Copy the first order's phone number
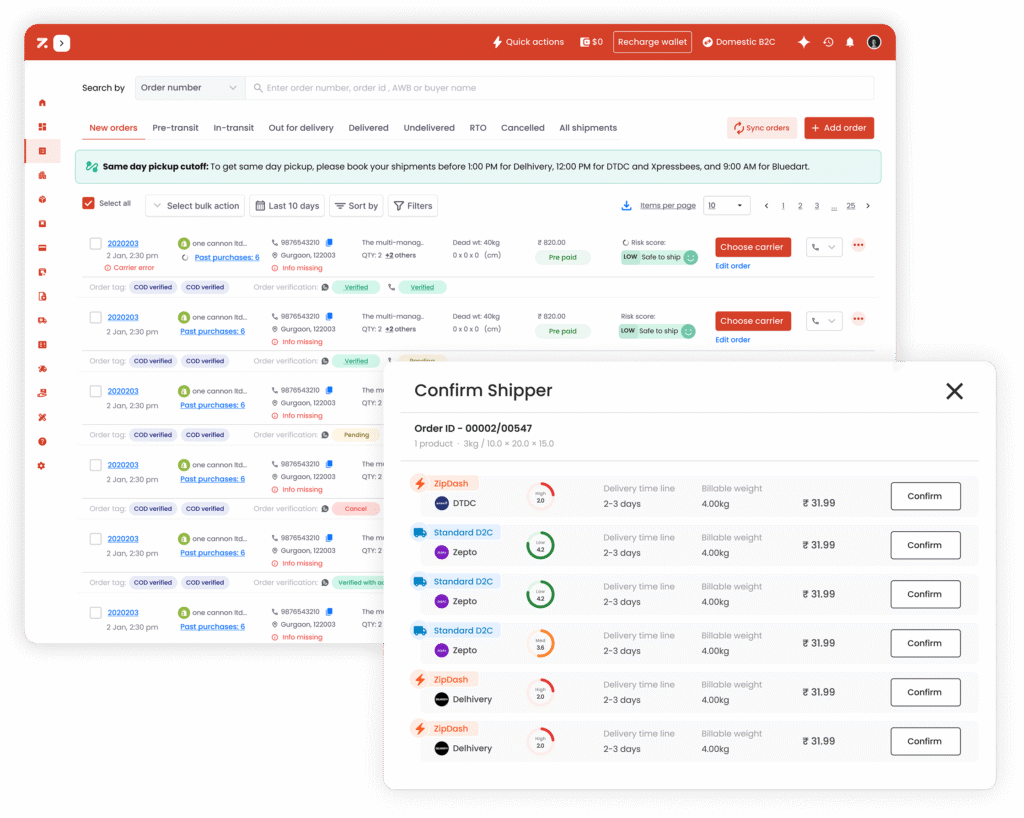Screen dimensions: 1024x818 tap(329, 243)
